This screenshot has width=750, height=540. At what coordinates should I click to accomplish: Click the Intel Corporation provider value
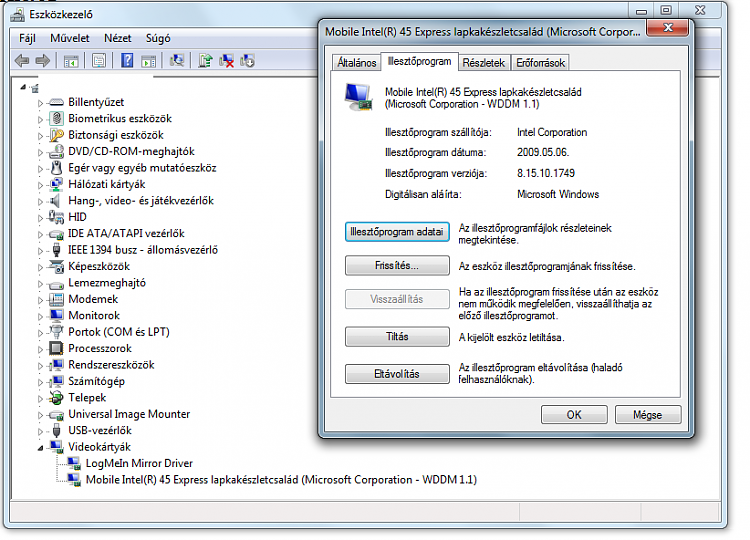click(x=552, y=132)
